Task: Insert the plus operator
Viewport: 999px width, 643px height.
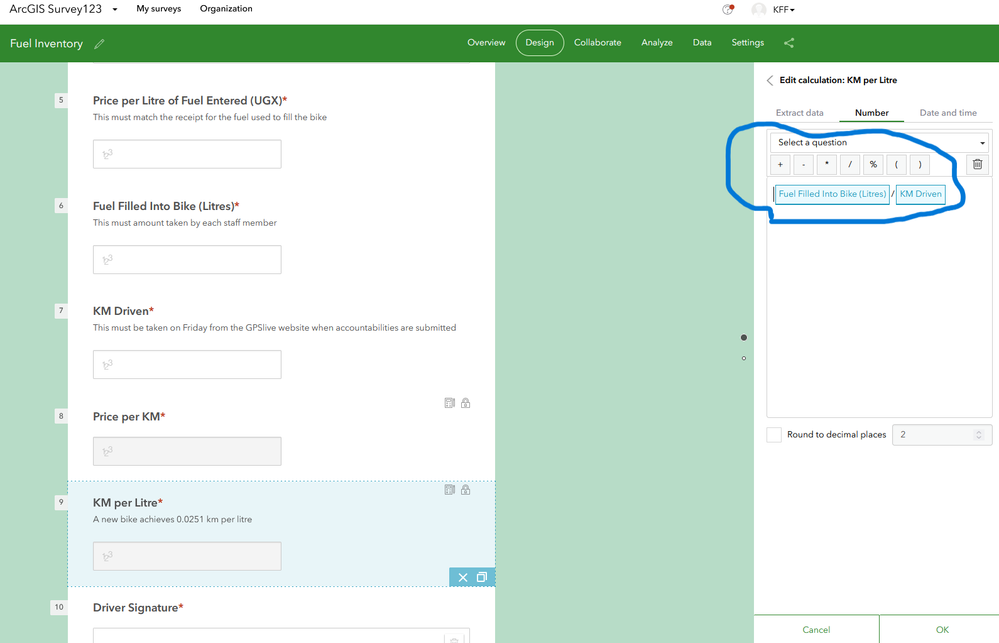Action: pyautogui.click(x=780, y=164)
